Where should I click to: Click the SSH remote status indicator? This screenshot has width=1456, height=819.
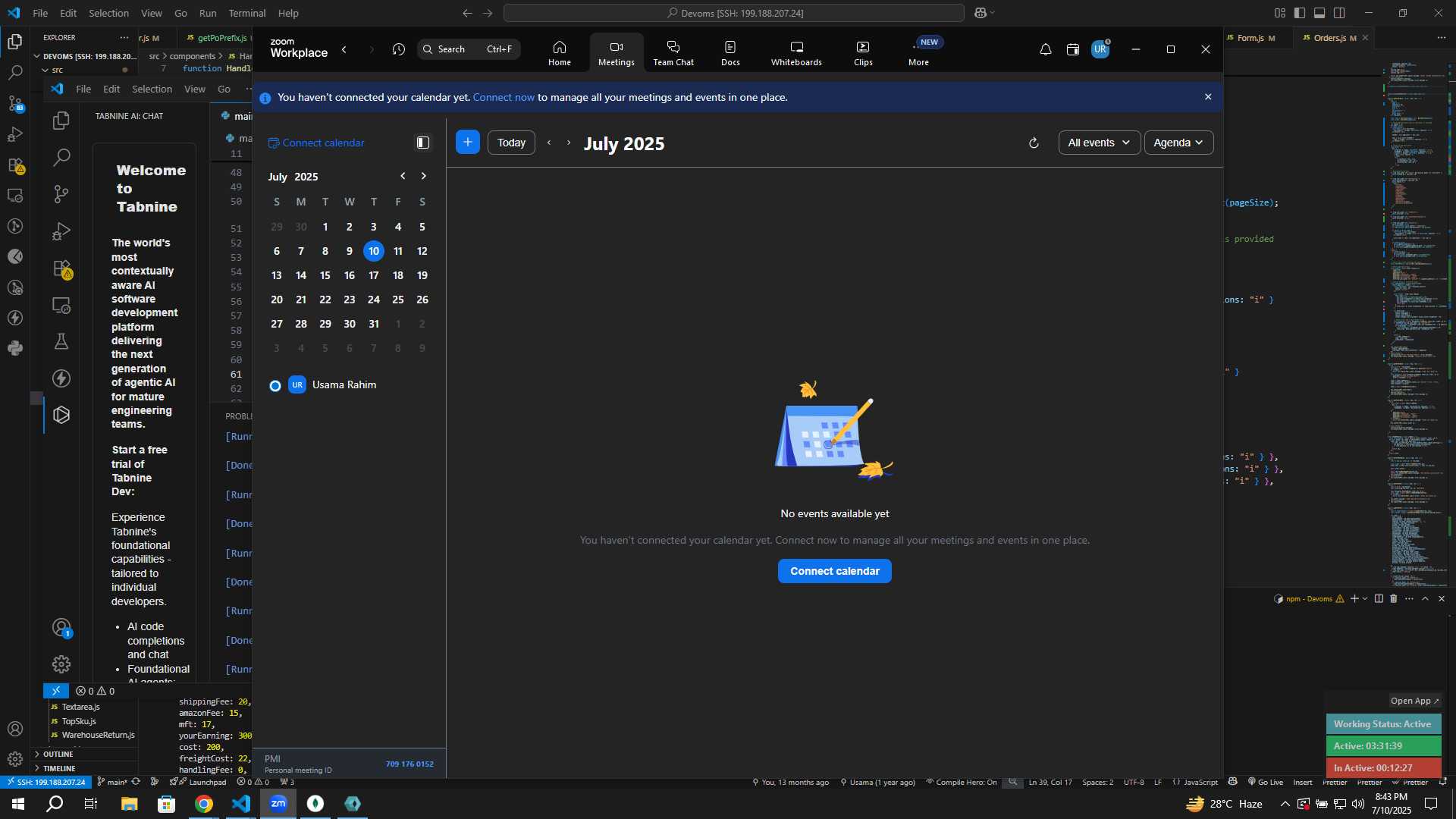(x=45, y=782)
